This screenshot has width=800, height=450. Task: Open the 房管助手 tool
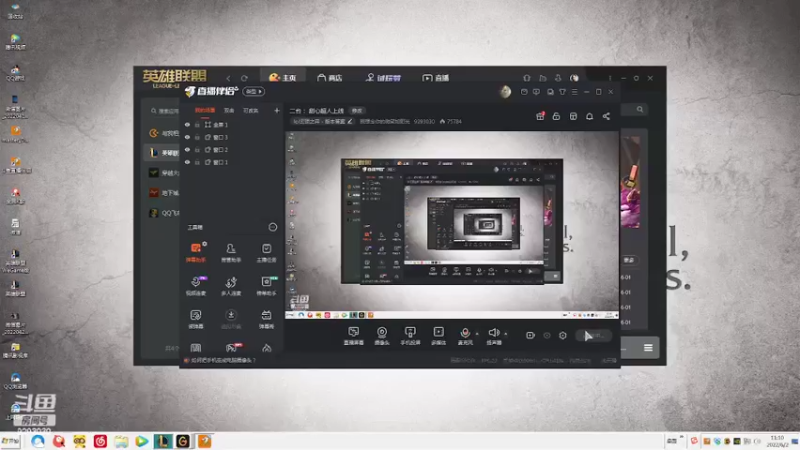pos(231,252)
